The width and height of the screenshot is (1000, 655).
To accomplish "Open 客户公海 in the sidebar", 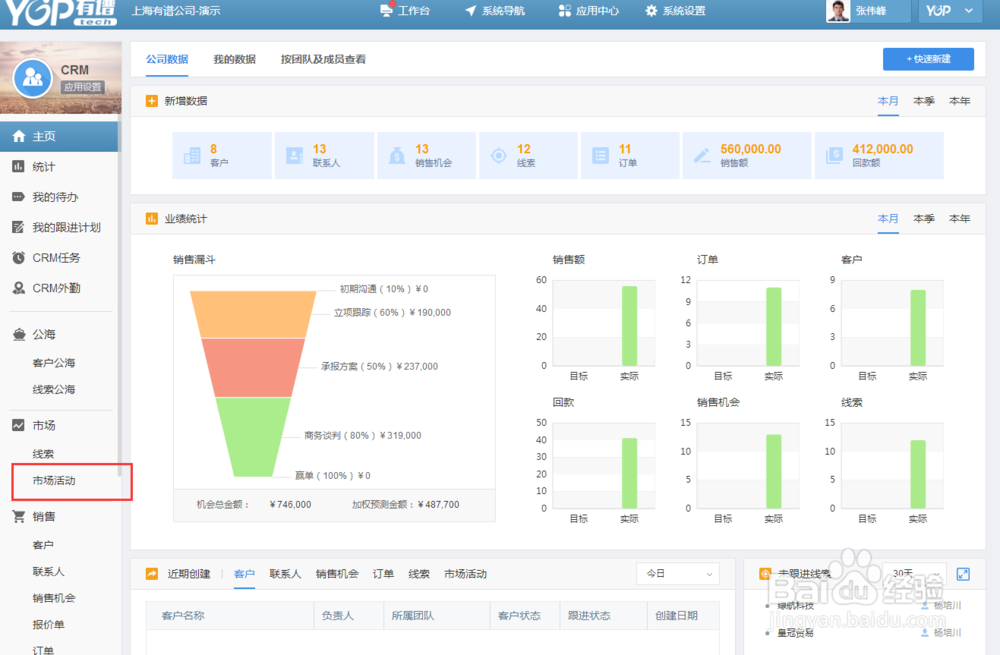I will (x=54, y=363).
